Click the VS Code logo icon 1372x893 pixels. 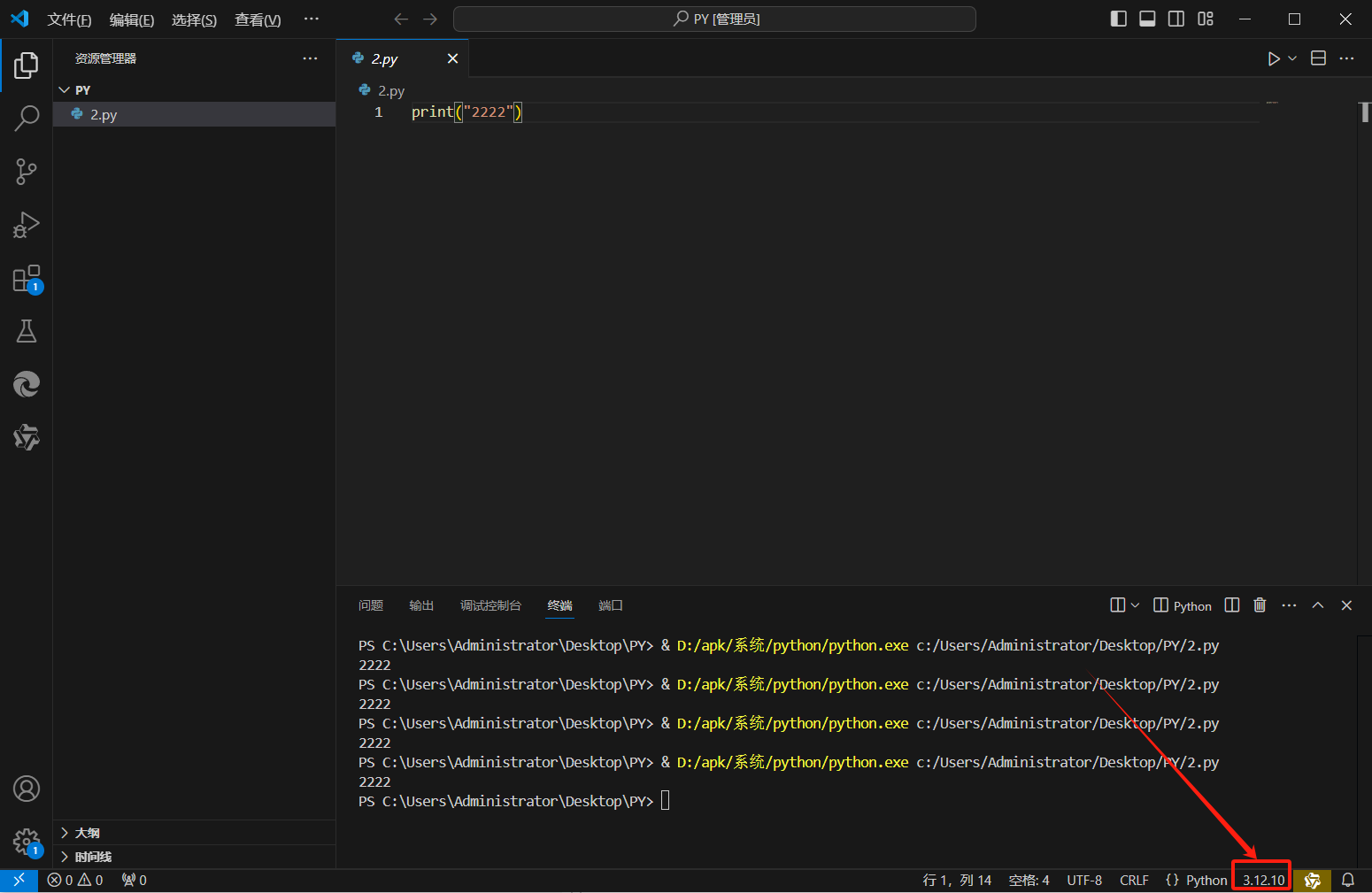click(19, 19)
